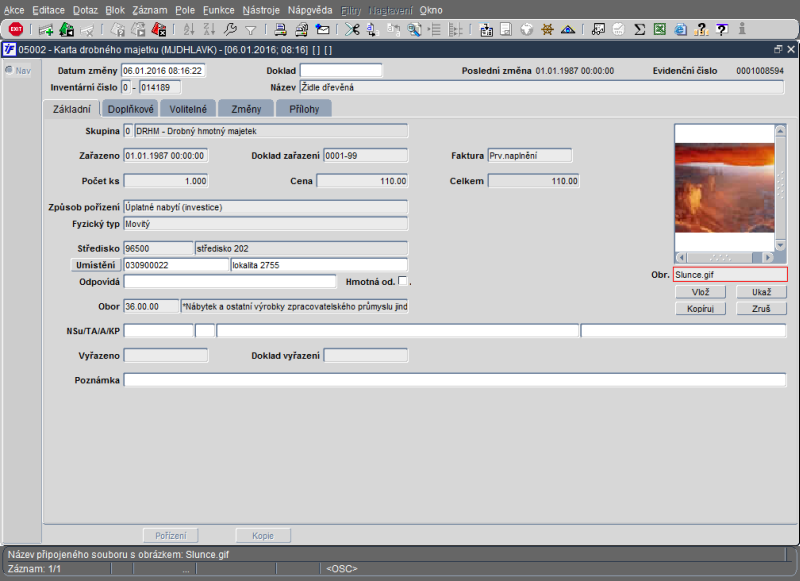Switch to the Přílohy tab
Viewport: 800px width, 581px height.
(x=304, y=109)
